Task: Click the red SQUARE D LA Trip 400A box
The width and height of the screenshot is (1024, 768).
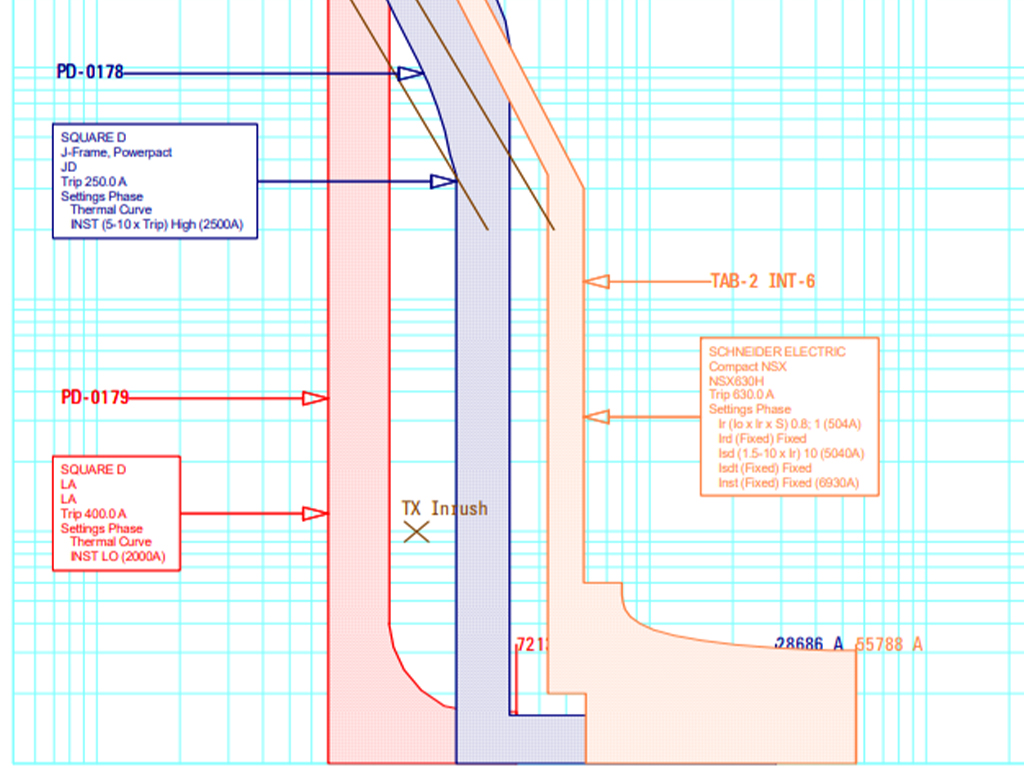Action: pos(116,513)
